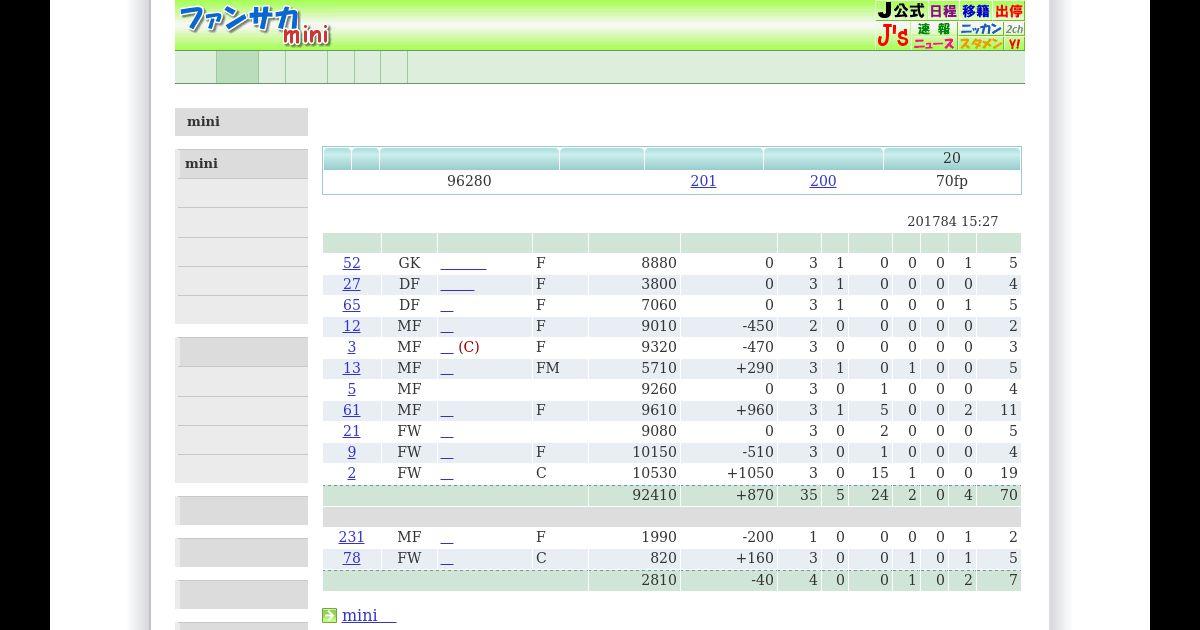This screenshot has width=1200, height=630.
Task: Open player name link in DF row 27
Action: click(457, 284)
